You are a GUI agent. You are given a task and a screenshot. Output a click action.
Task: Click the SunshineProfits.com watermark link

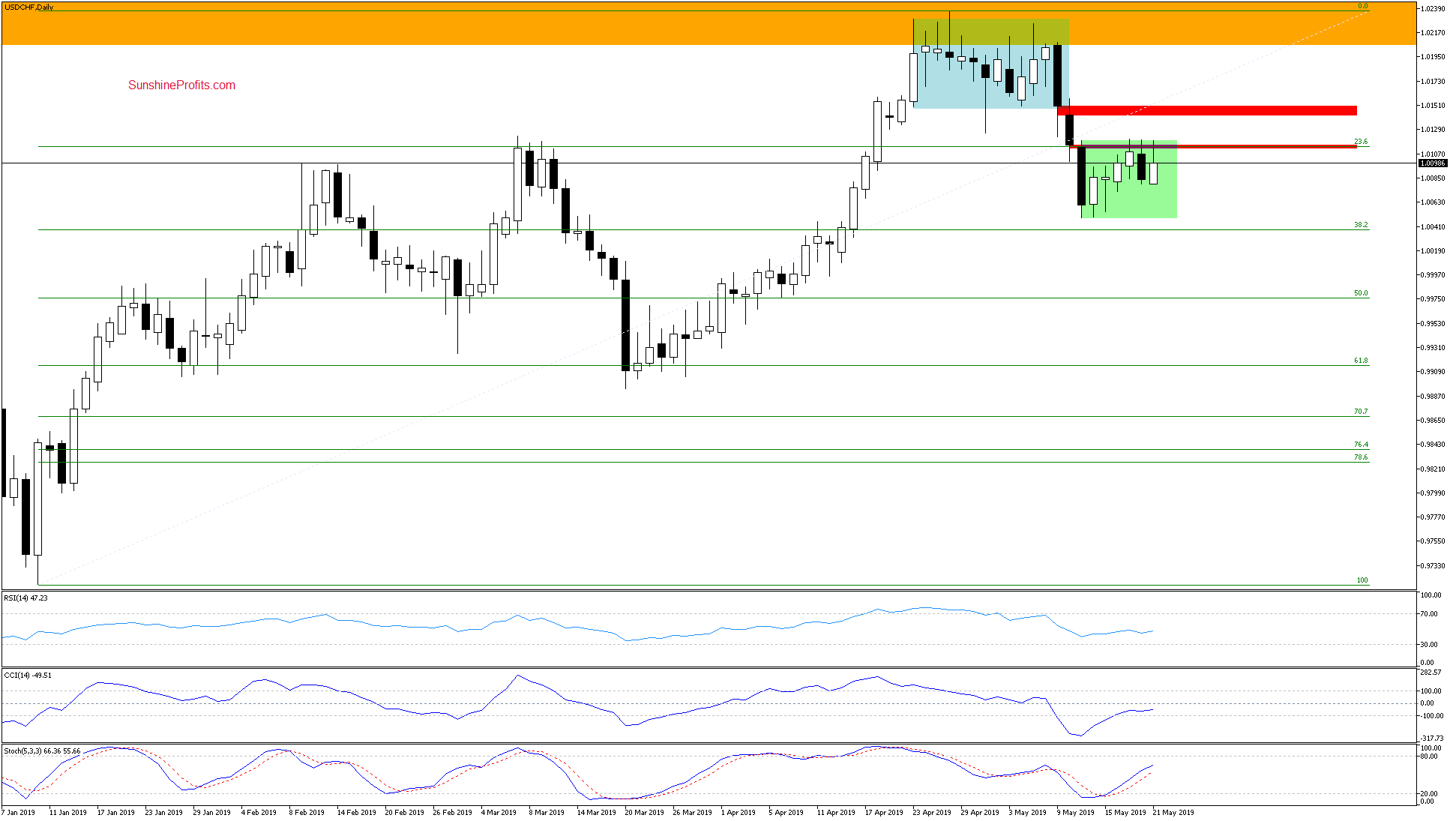[181, 85]
